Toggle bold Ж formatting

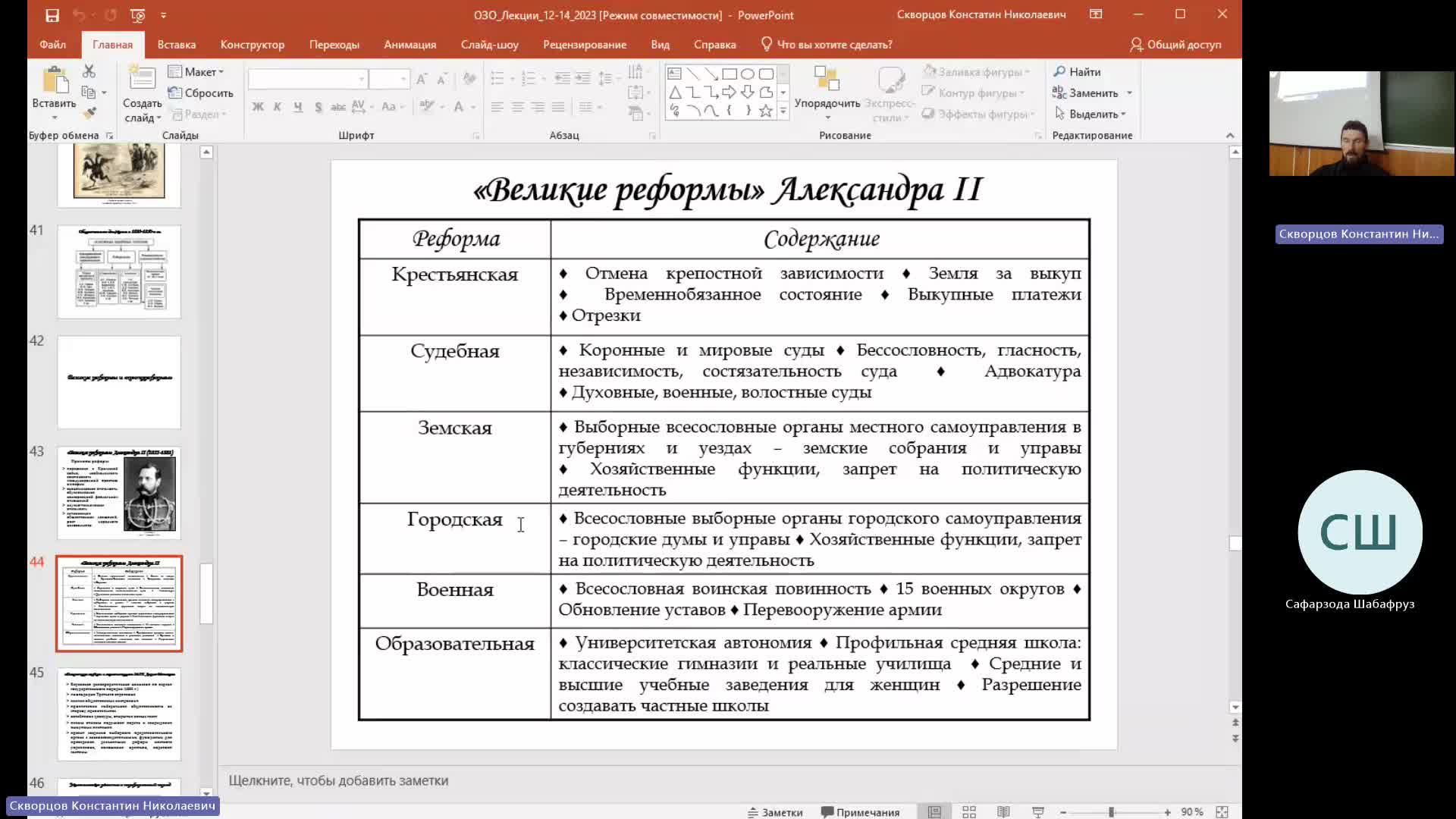tap(258, 107)
